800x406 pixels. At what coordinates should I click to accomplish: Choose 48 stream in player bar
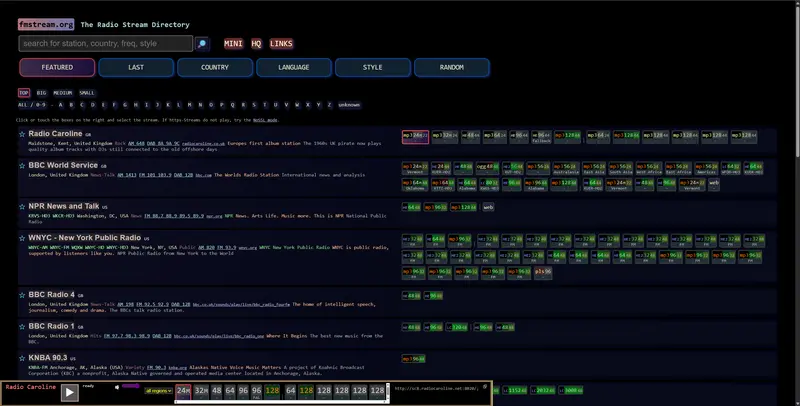pos(217,392)
